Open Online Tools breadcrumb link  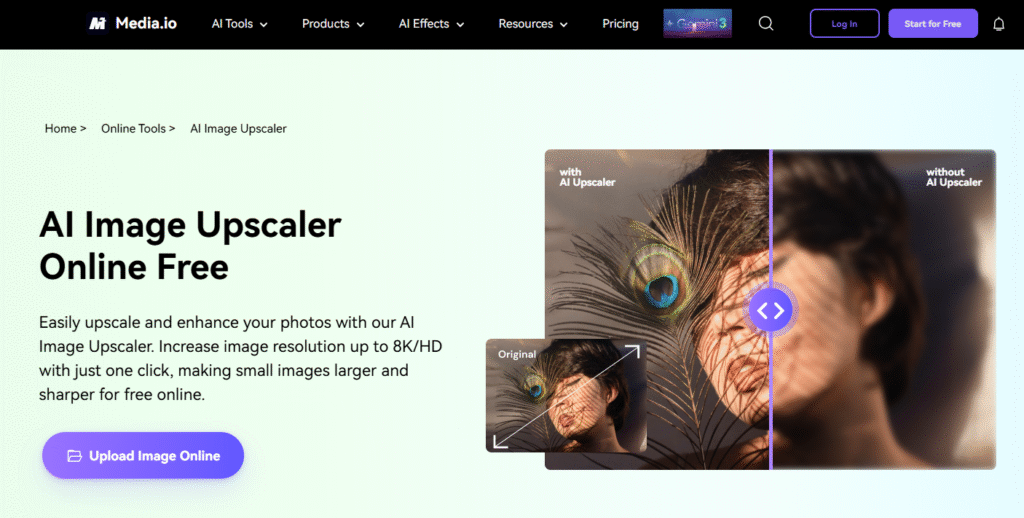(133, 129)
